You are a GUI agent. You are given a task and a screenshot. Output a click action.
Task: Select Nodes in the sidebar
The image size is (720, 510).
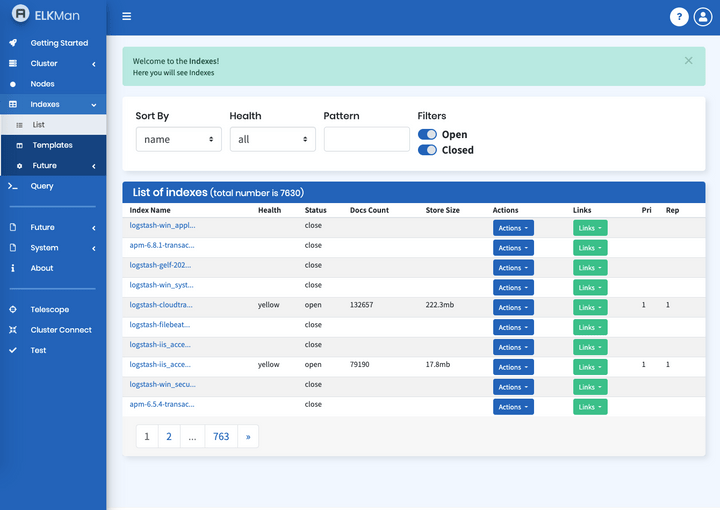(53, 84)
